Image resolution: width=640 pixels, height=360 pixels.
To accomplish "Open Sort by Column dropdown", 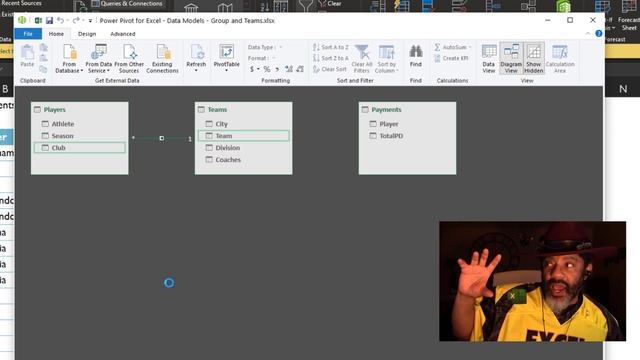I will click(387, 59).
